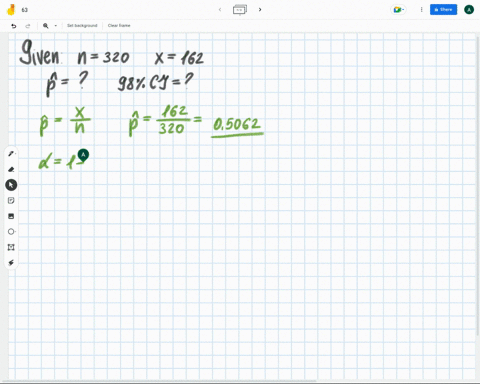Open the Google Meet call menu
Viewport: 480px width, 384px height.
pyautogui.click(x=398, y=10)
